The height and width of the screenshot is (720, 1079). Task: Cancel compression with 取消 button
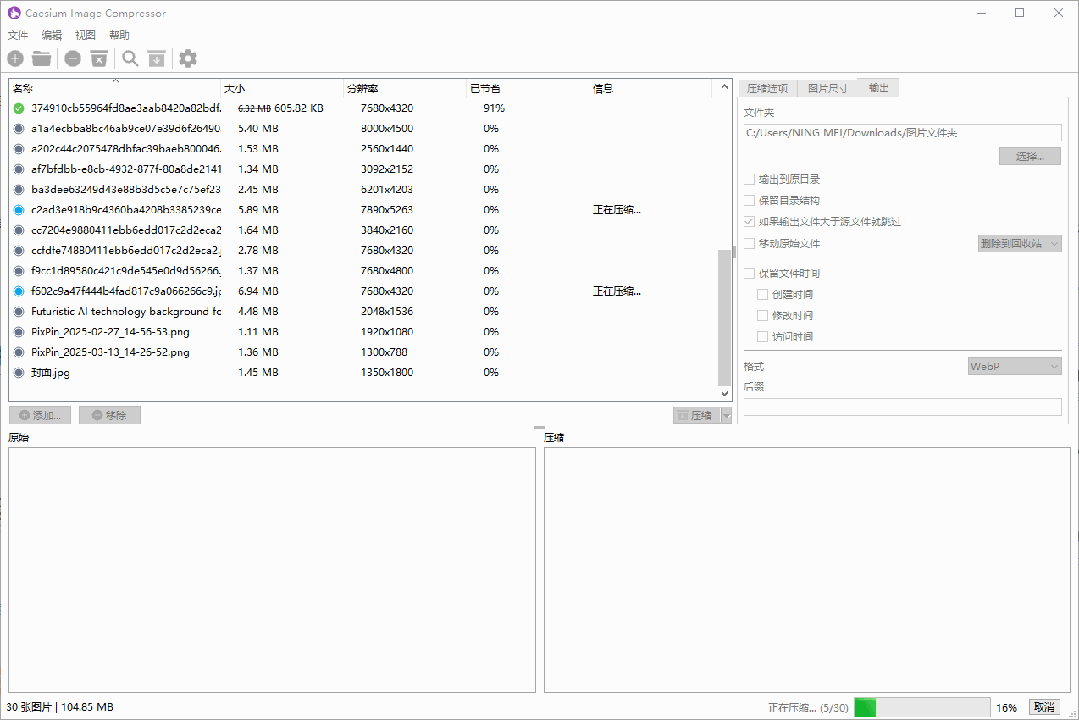(1044, 708)
